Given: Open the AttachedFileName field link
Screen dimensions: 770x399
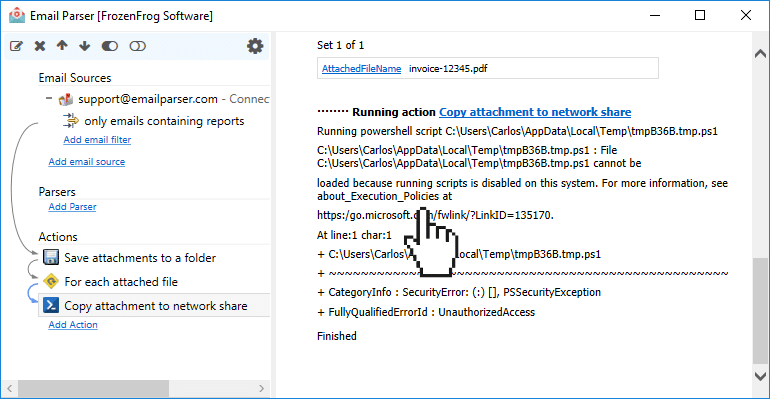Looking at the screenshot, I should point(361,69).
